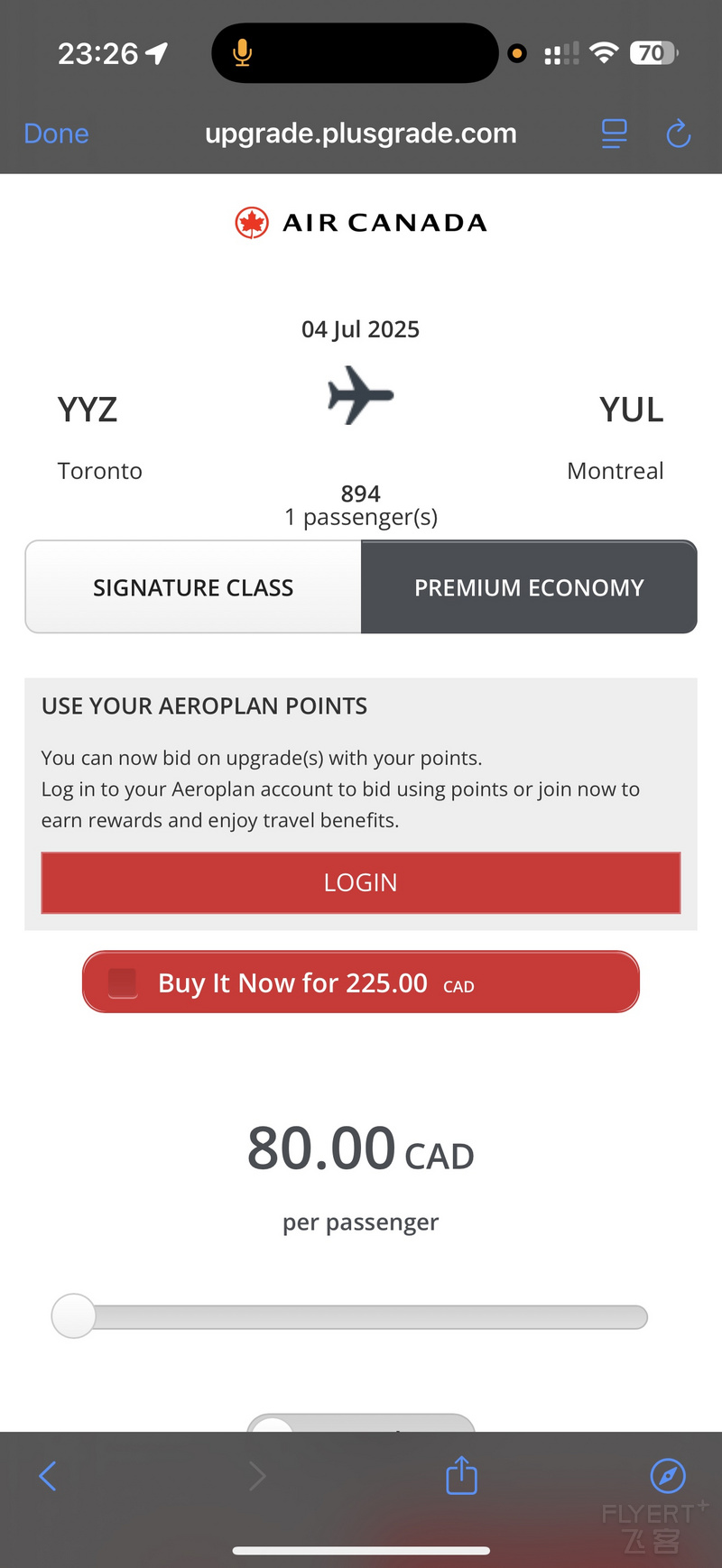Tap the 80.00 CAD bid amount
Screen dimensions: 722x1568
click(x=361, y=1148)
